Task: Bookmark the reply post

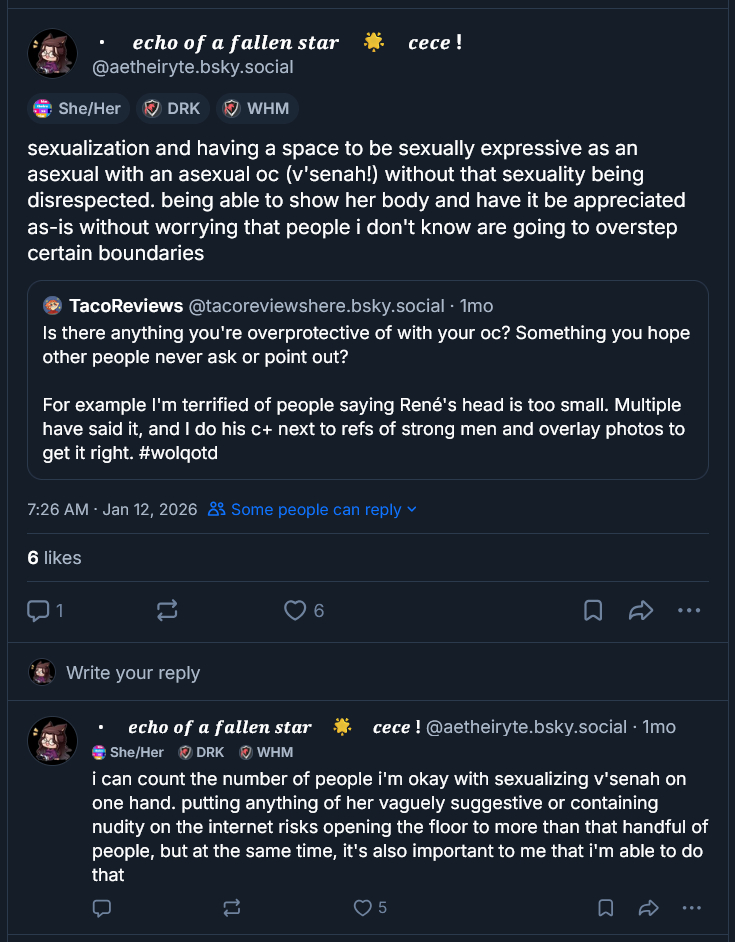Action: (606, 908)
